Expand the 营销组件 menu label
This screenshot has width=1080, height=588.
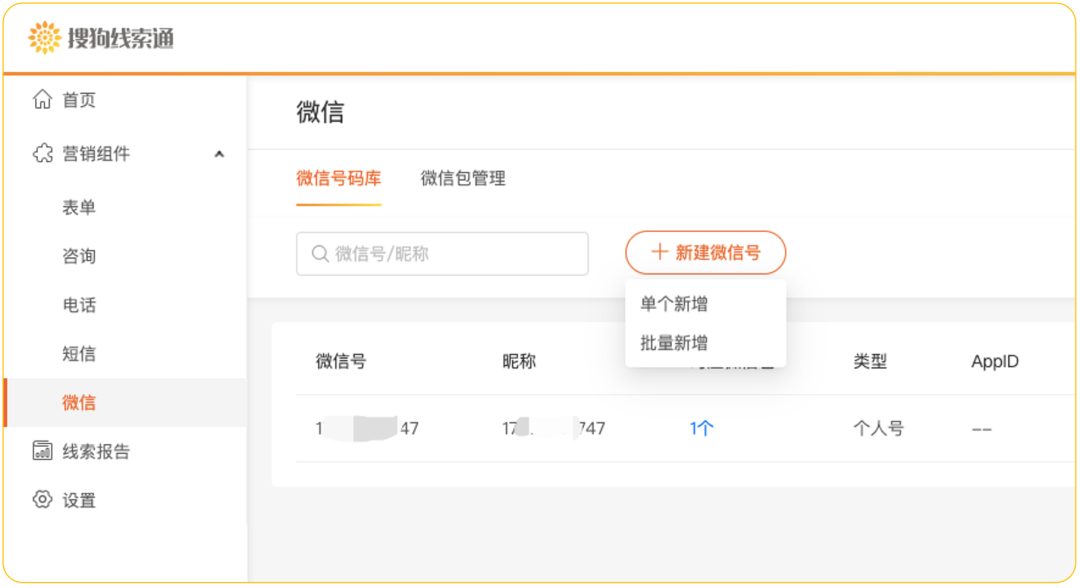coord(96,154)
